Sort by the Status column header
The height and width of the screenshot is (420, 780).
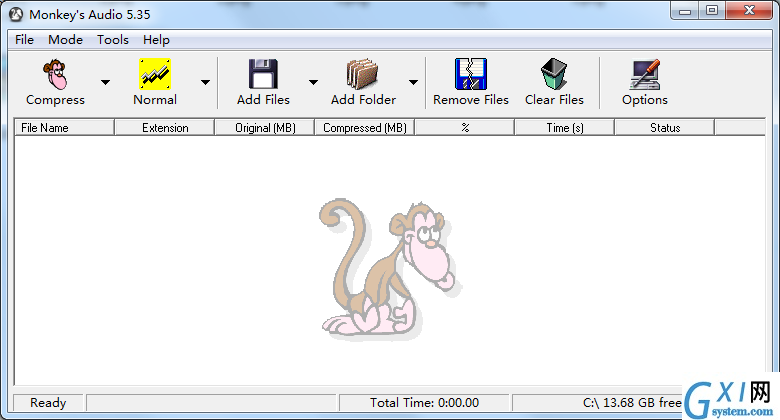[x=665, y=127]
